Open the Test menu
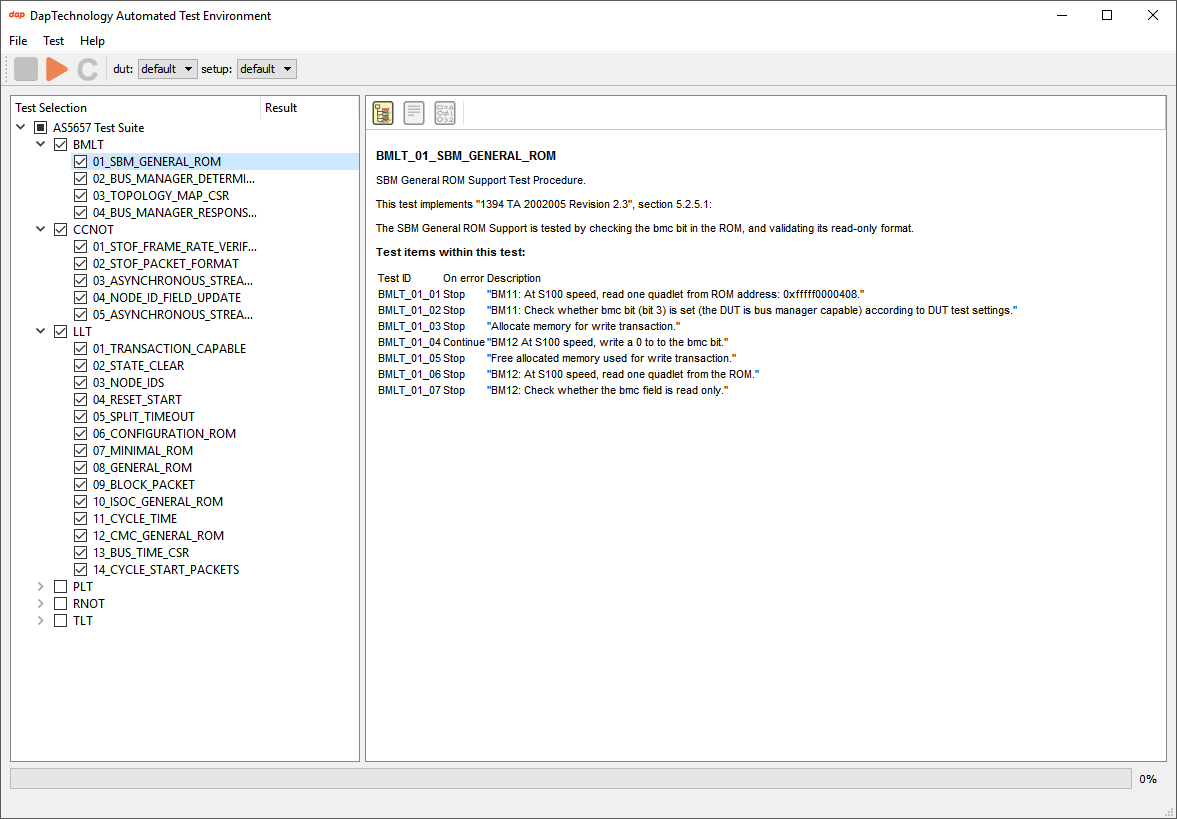Image resolution: width=1177 pixels, height=819 pixels. click(53, 41)
